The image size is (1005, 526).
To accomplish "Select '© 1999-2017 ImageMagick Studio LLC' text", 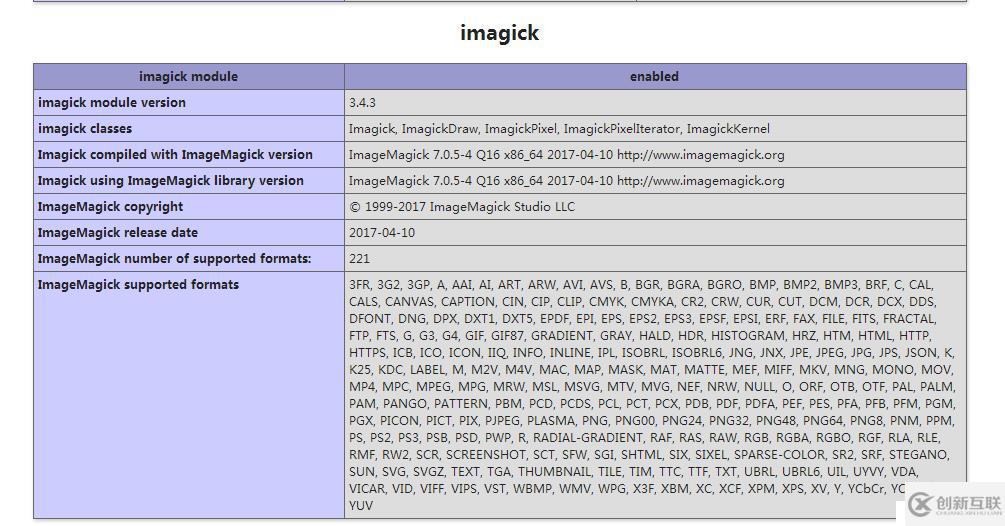I will [462, 207].
